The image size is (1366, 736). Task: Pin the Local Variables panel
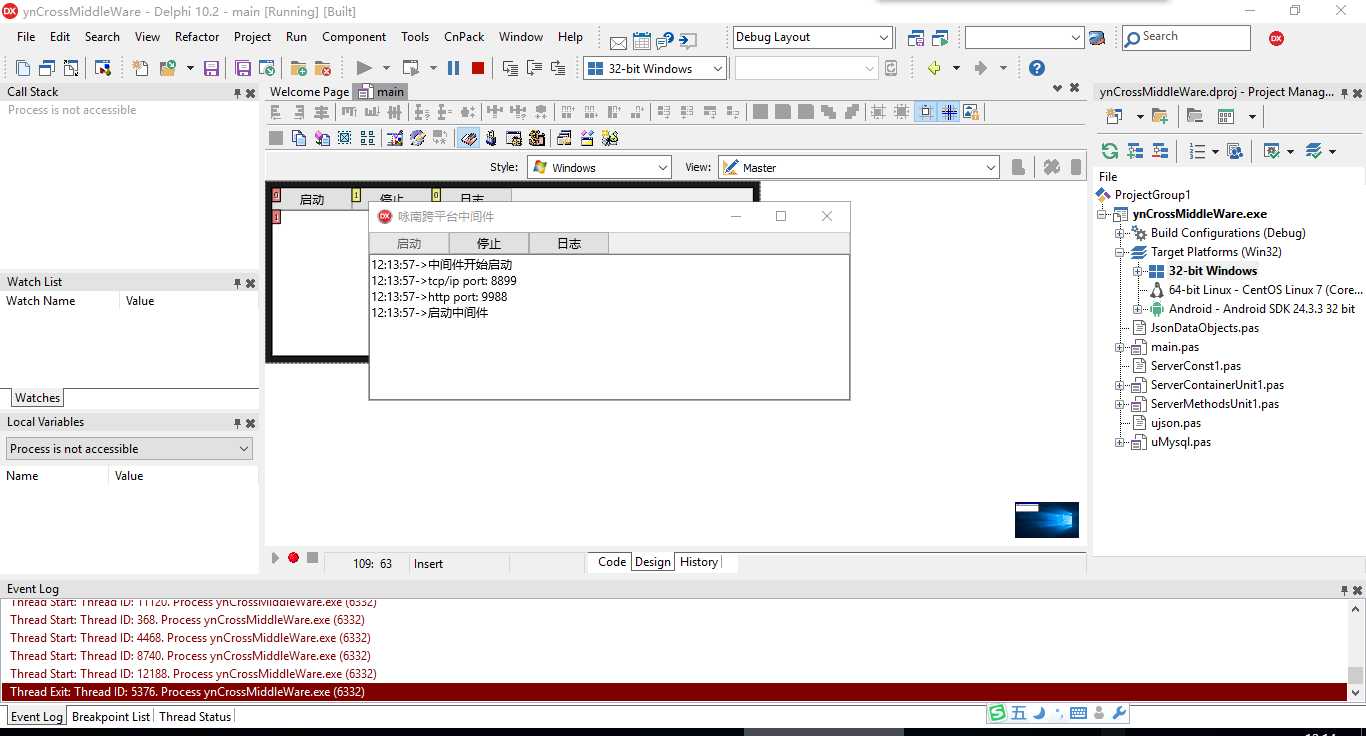tap(237, 423)
